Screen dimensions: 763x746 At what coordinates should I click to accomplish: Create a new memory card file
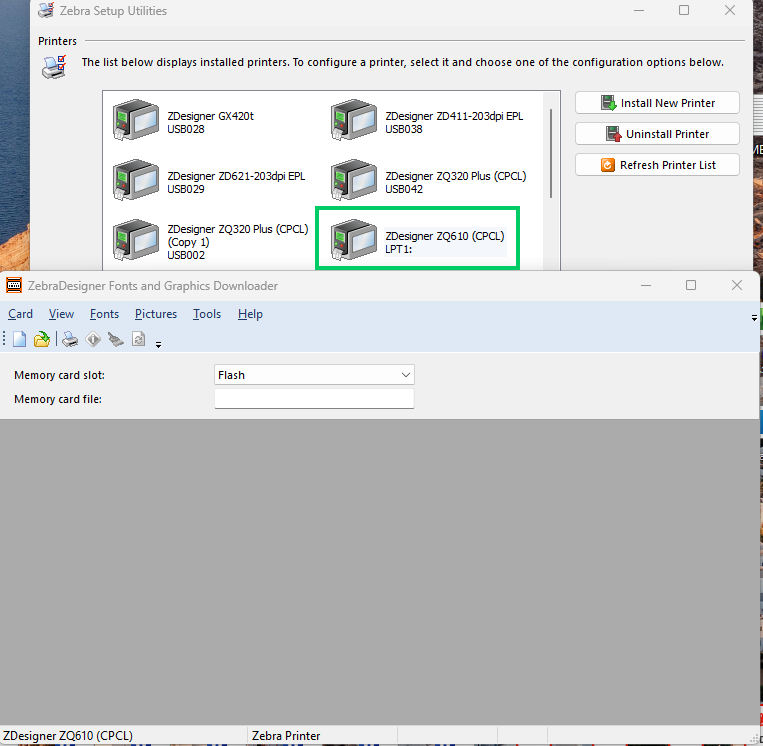pos(19,339)
